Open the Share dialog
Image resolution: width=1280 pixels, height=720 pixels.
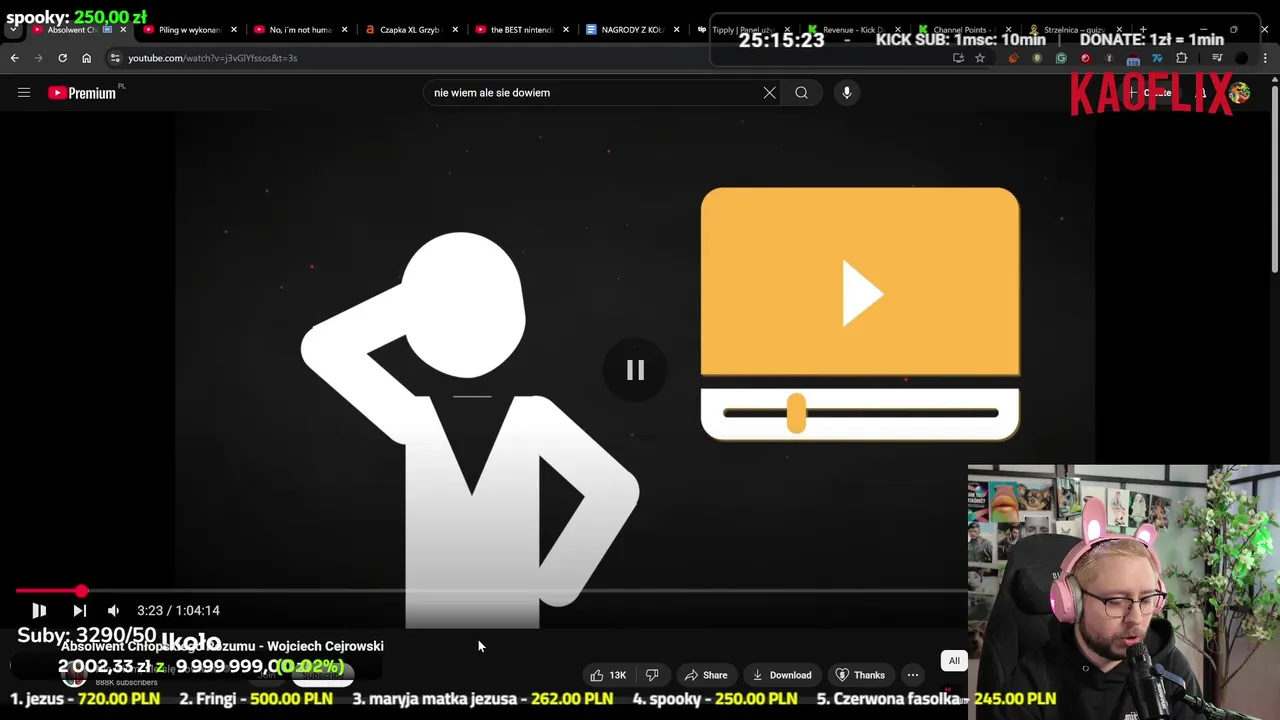click(x=705, y=675)
